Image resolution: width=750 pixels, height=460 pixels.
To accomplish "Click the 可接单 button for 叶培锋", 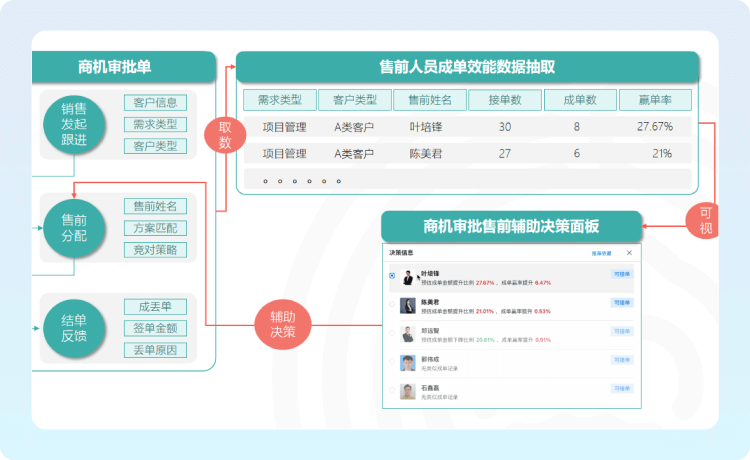I will (x=621, y=273).
